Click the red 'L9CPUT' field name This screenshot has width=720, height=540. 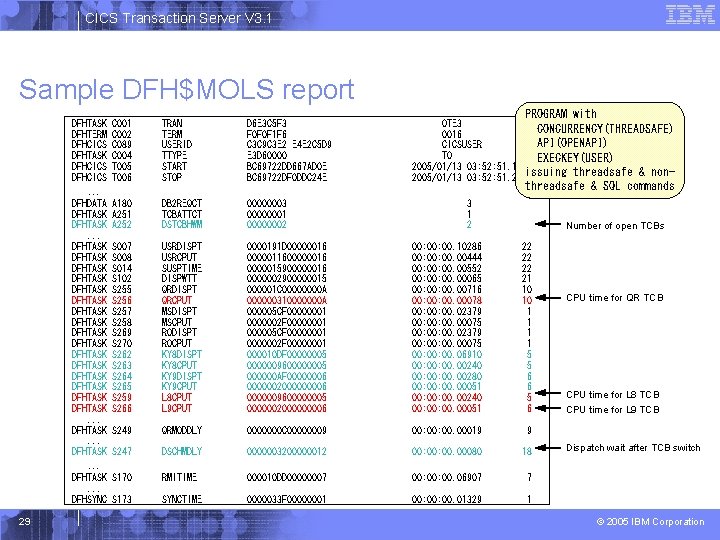tap(177, 408)
